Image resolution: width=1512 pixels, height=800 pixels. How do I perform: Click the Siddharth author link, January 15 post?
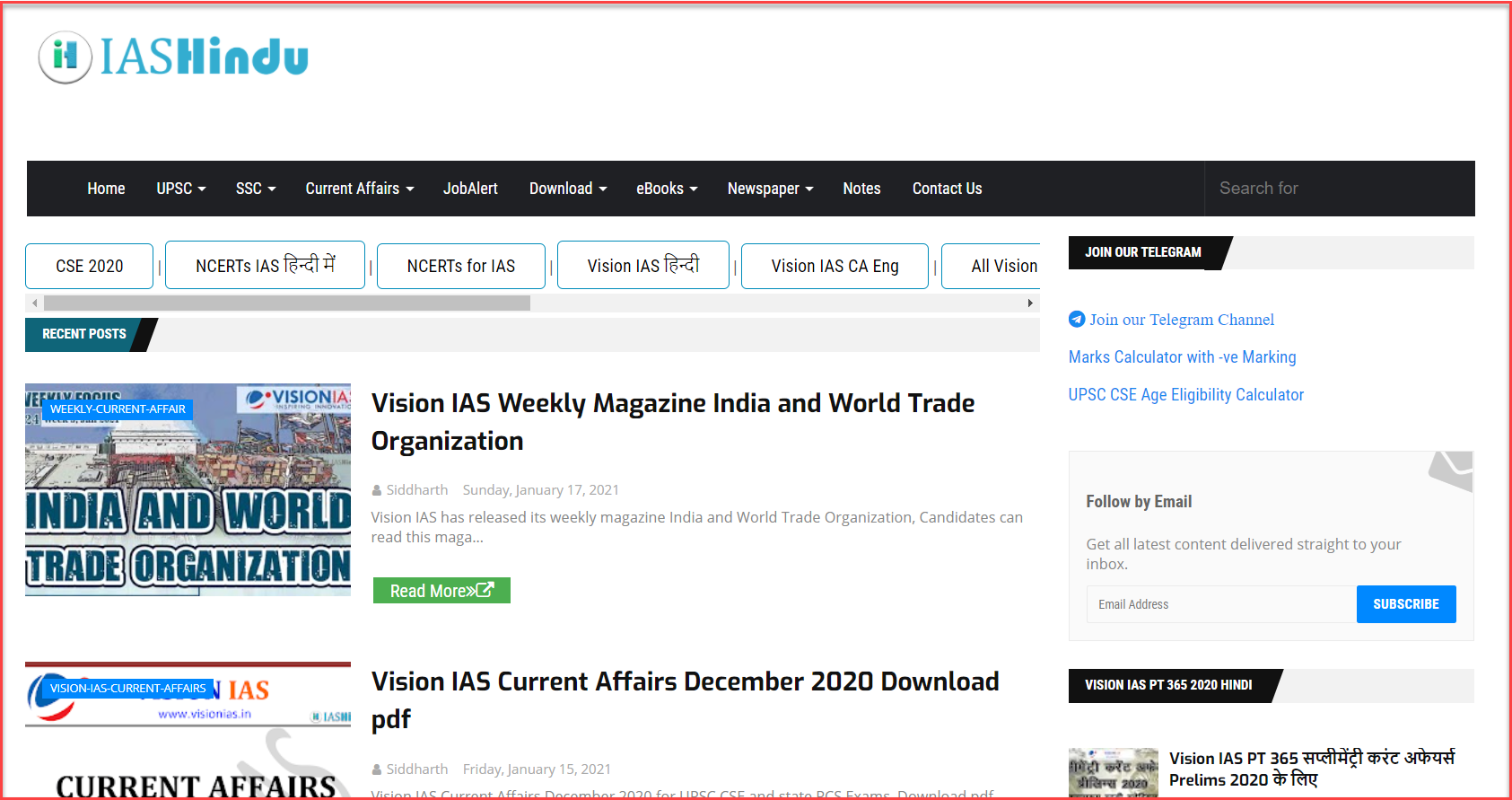coord(417,769)
